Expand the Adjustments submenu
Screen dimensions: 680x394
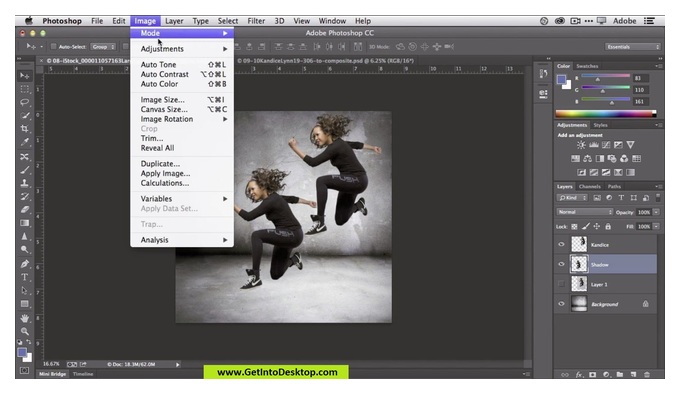click(x=182, y=49)
